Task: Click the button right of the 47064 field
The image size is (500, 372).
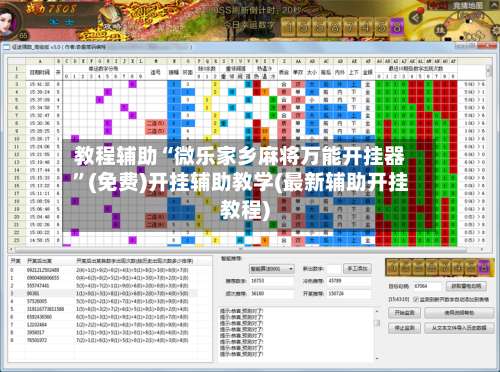Action: coord(466,286)
